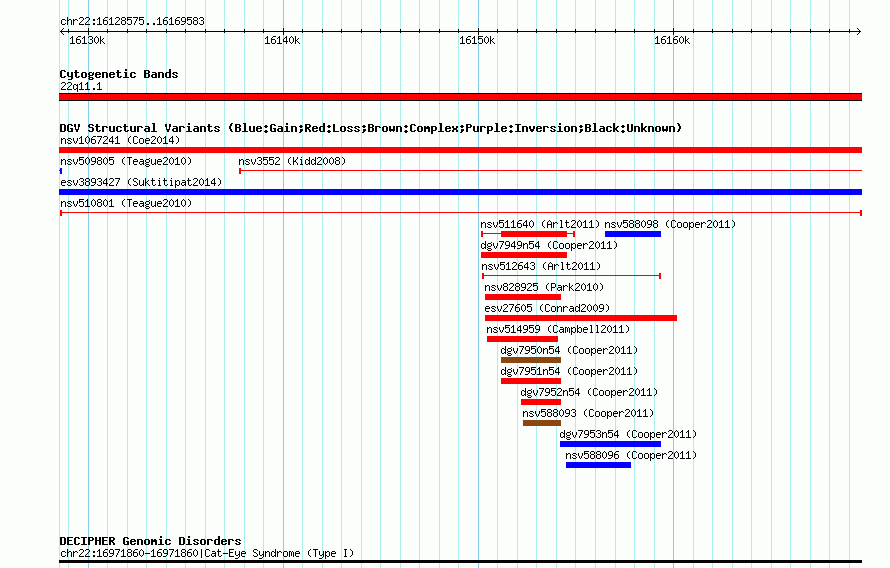Click the nsv3552 (Kidd2008) label
Viewport: 890px width, 568px height.
click(x=292, y=161)
